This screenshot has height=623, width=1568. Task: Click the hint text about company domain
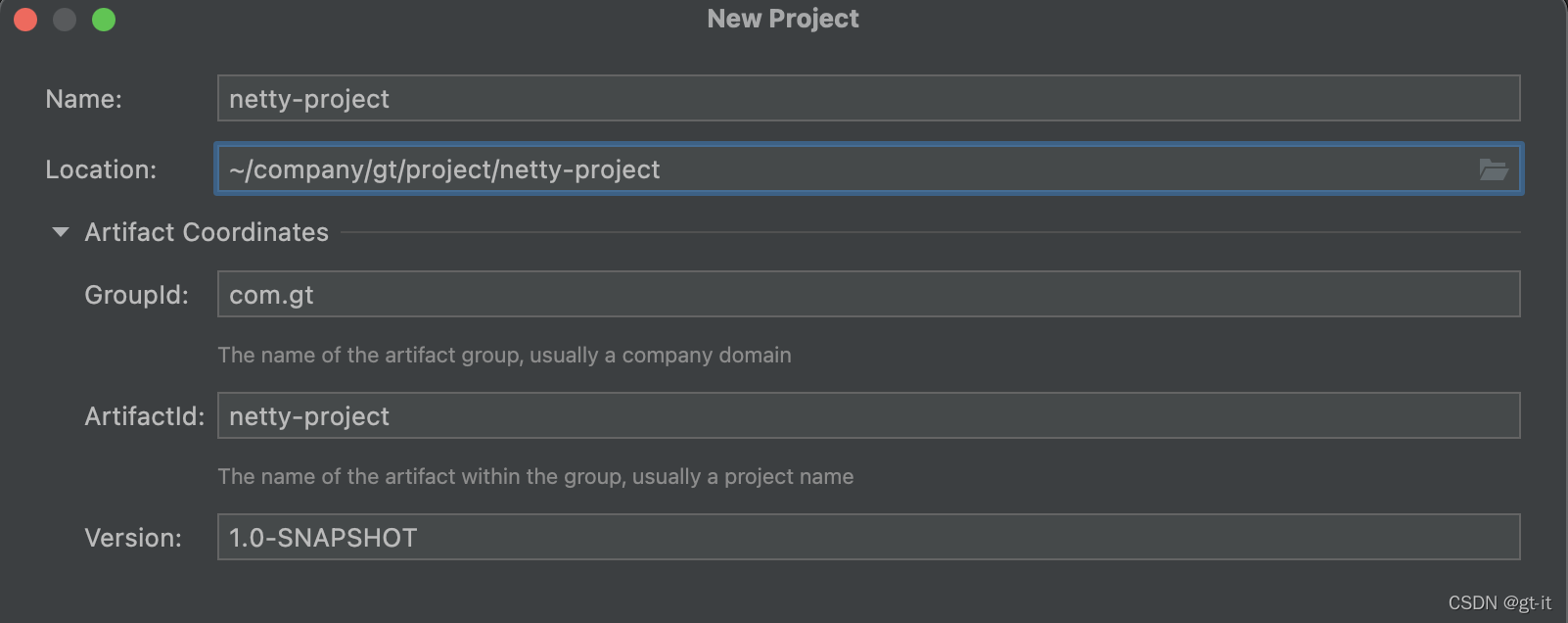[504, 355]
